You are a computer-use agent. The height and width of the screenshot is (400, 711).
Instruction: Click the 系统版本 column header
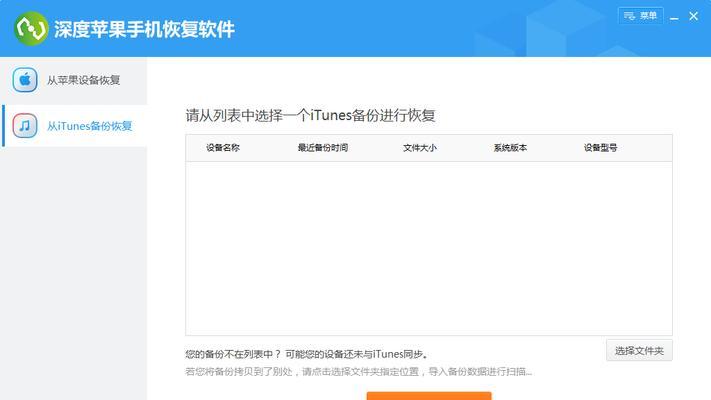coord(510,148)
